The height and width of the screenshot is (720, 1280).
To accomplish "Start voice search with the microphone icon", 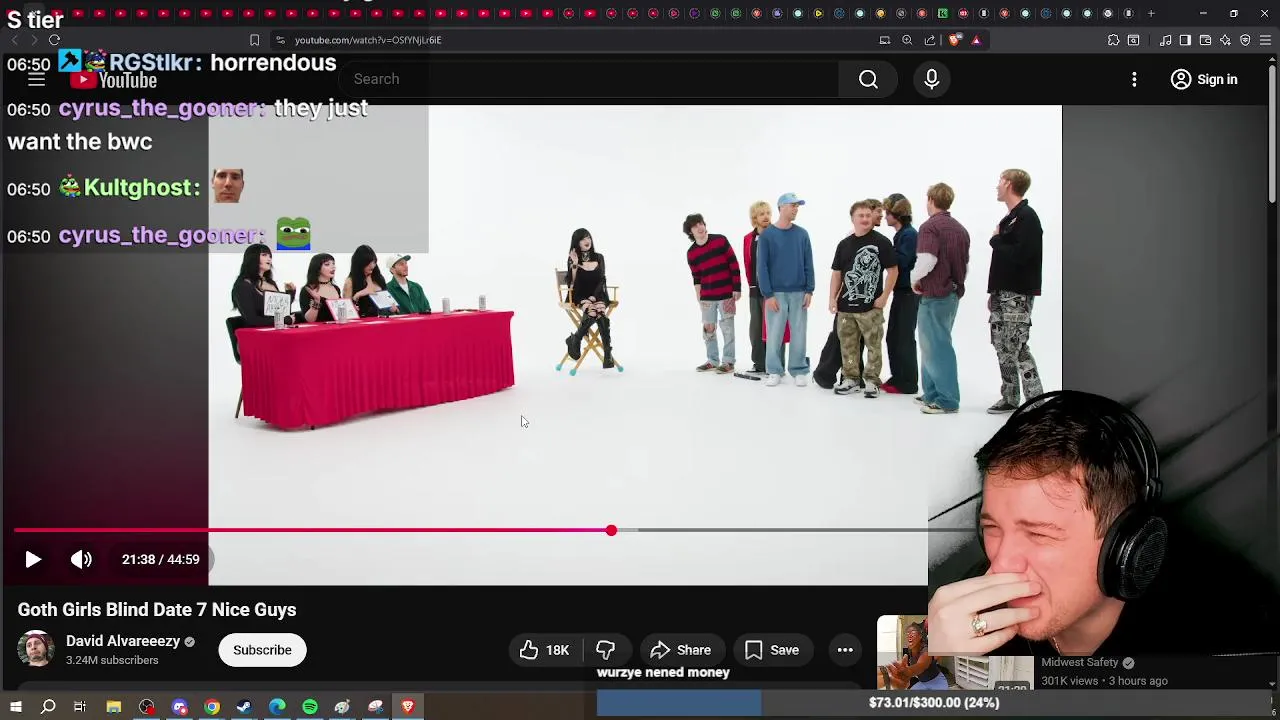I will tap(931, 79).
